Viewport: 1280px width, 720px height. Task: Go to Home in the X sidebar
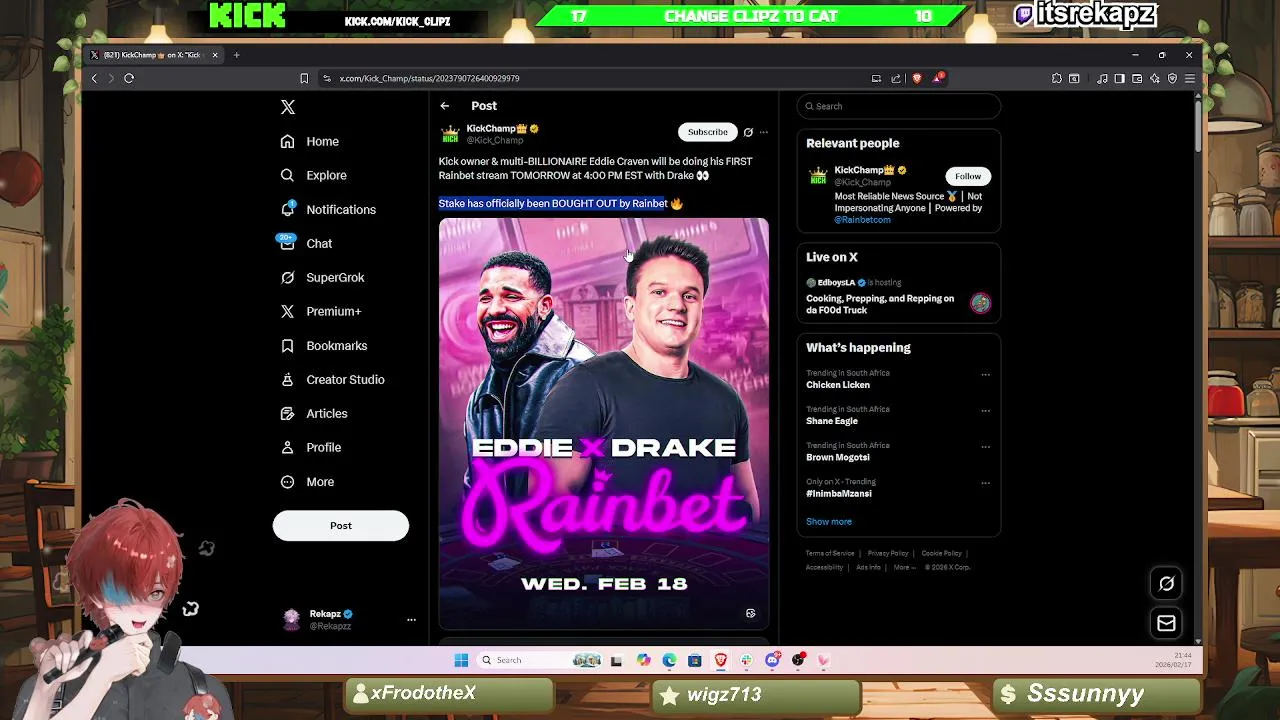(310, 141)
